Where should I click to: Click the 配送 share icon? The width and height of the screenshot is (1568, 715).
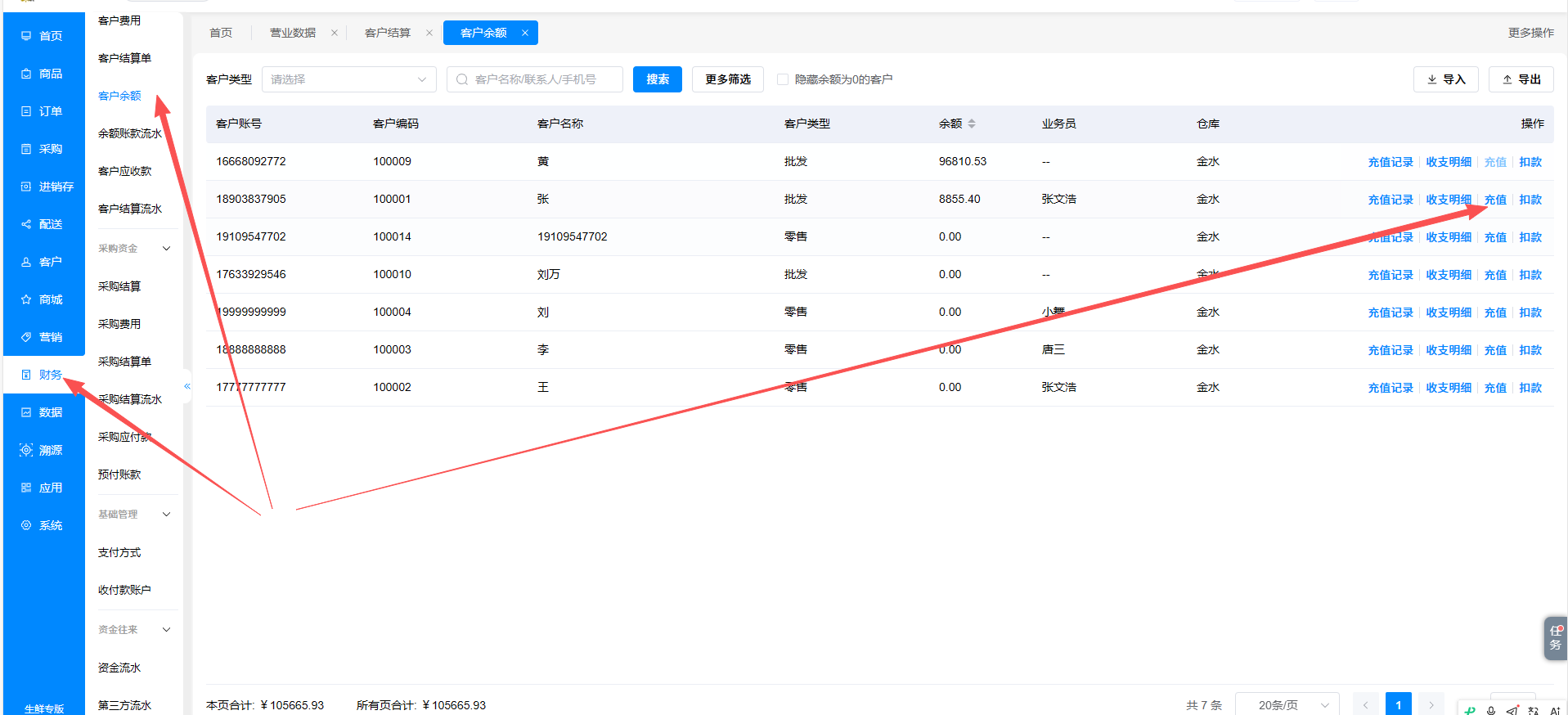click(26, 224)
